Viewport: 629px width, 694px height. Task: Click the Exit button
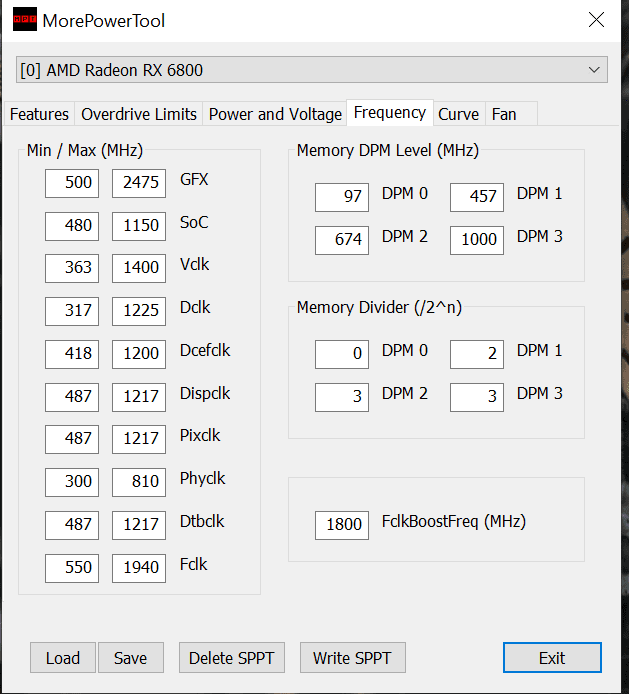coord(552,657)
